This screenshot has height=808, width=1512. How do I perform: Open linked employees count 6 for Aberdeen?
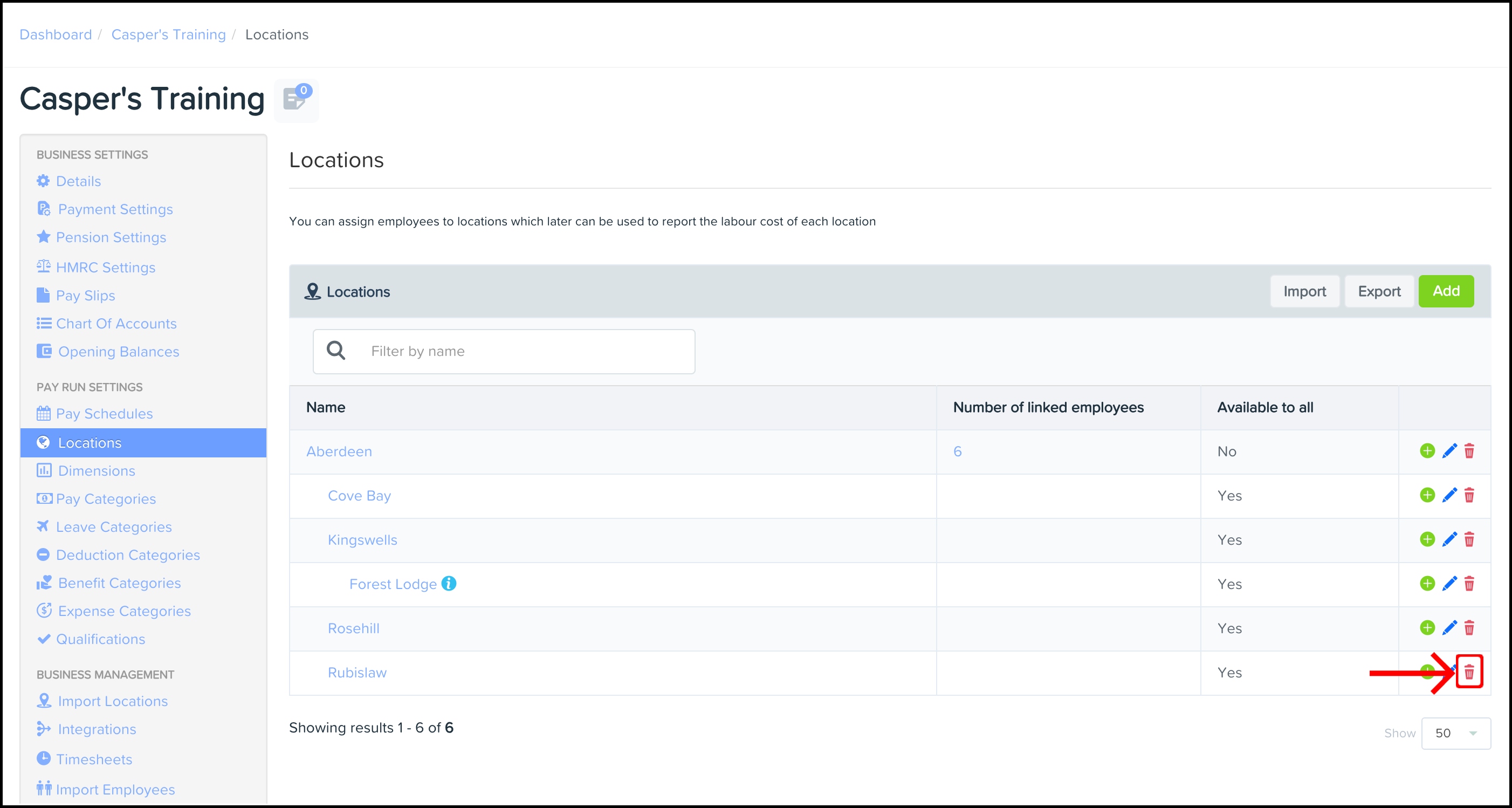pyautogui.click(x=957, y=451)
